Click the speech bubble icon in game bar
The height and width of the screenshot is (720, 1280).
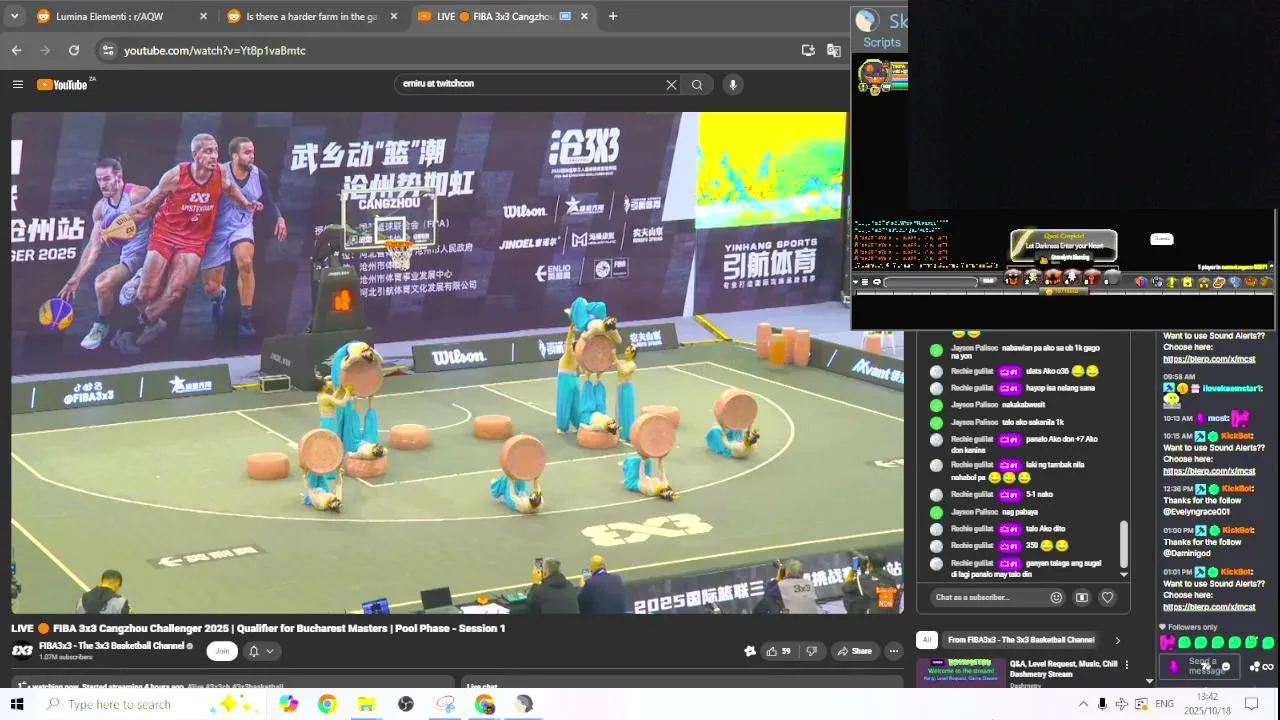pos(876,282)
